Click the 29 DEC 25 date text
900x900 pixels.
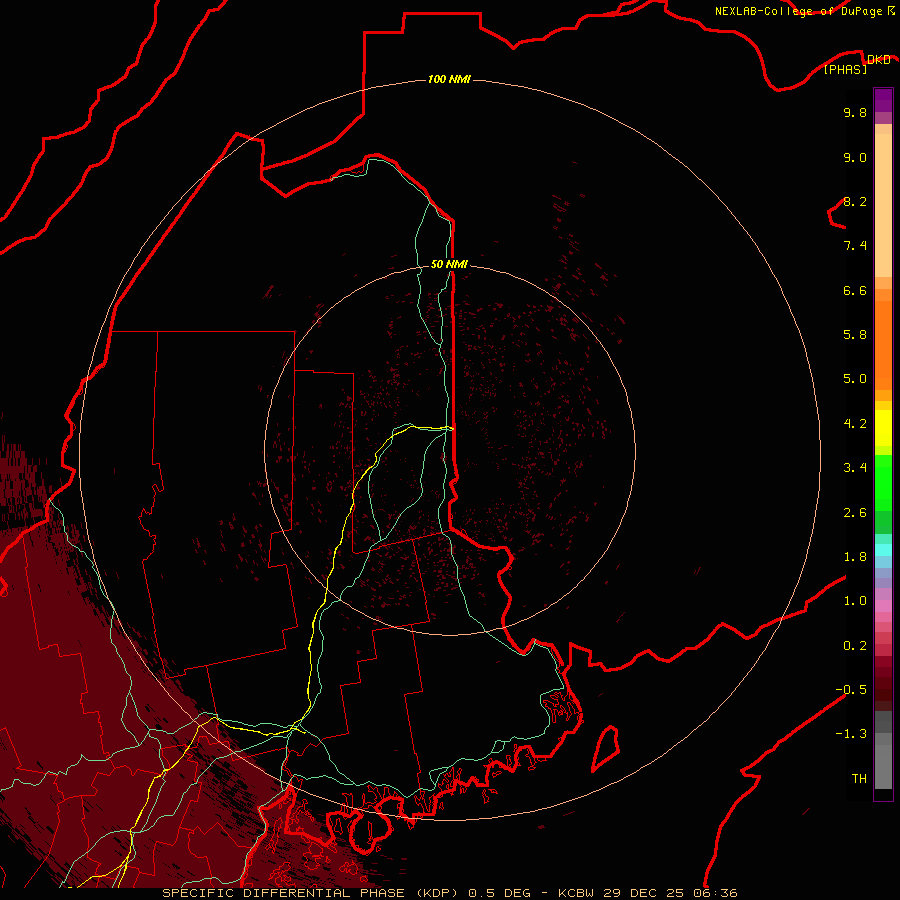click(x=645, y=893)
